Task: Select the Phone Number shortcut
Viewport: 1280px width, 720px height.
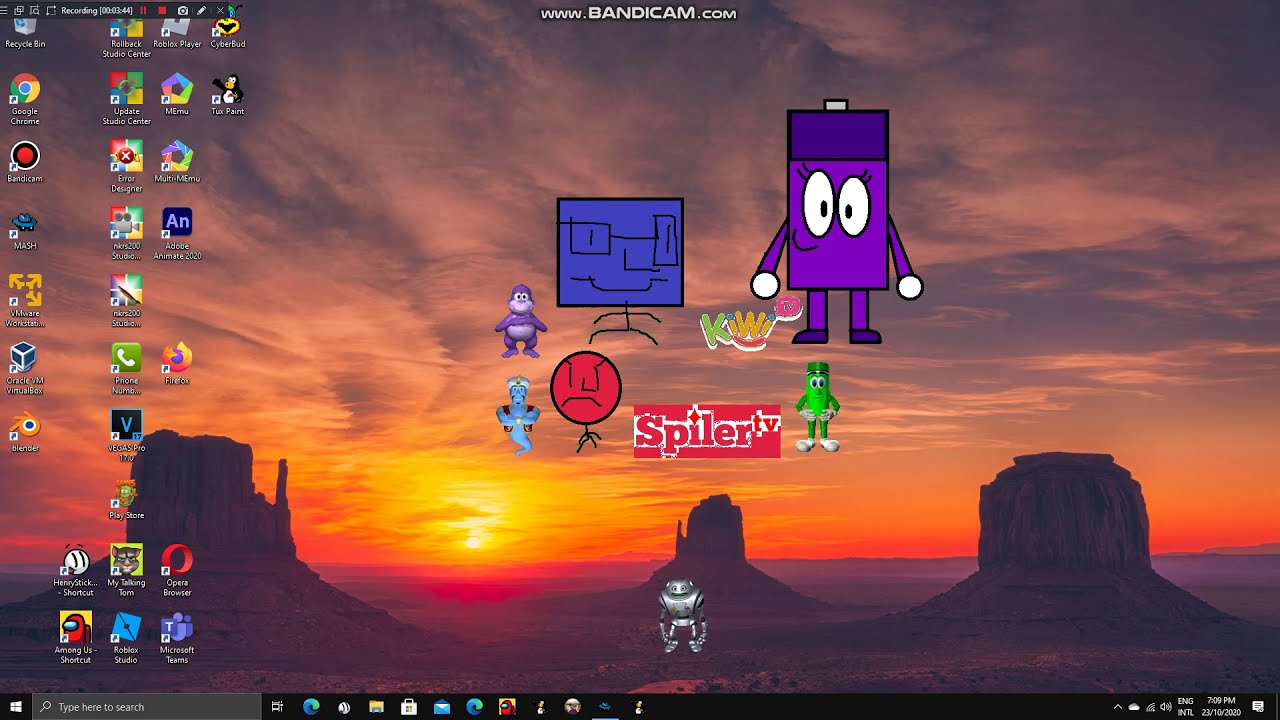Action: coord(126,368)
